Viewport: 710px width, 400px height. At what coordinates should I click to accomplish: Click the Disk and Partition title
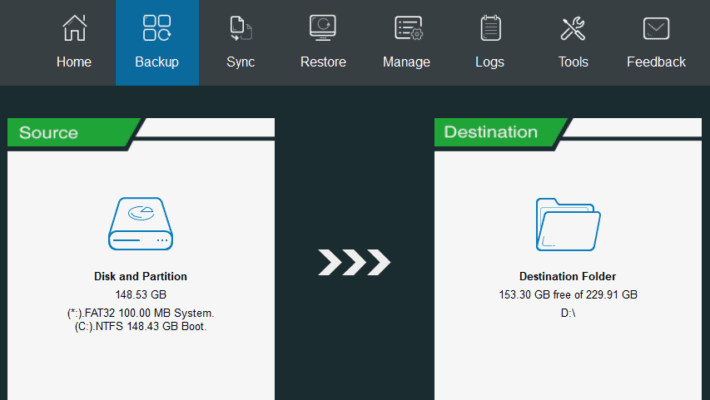click(x=140, y=276)
